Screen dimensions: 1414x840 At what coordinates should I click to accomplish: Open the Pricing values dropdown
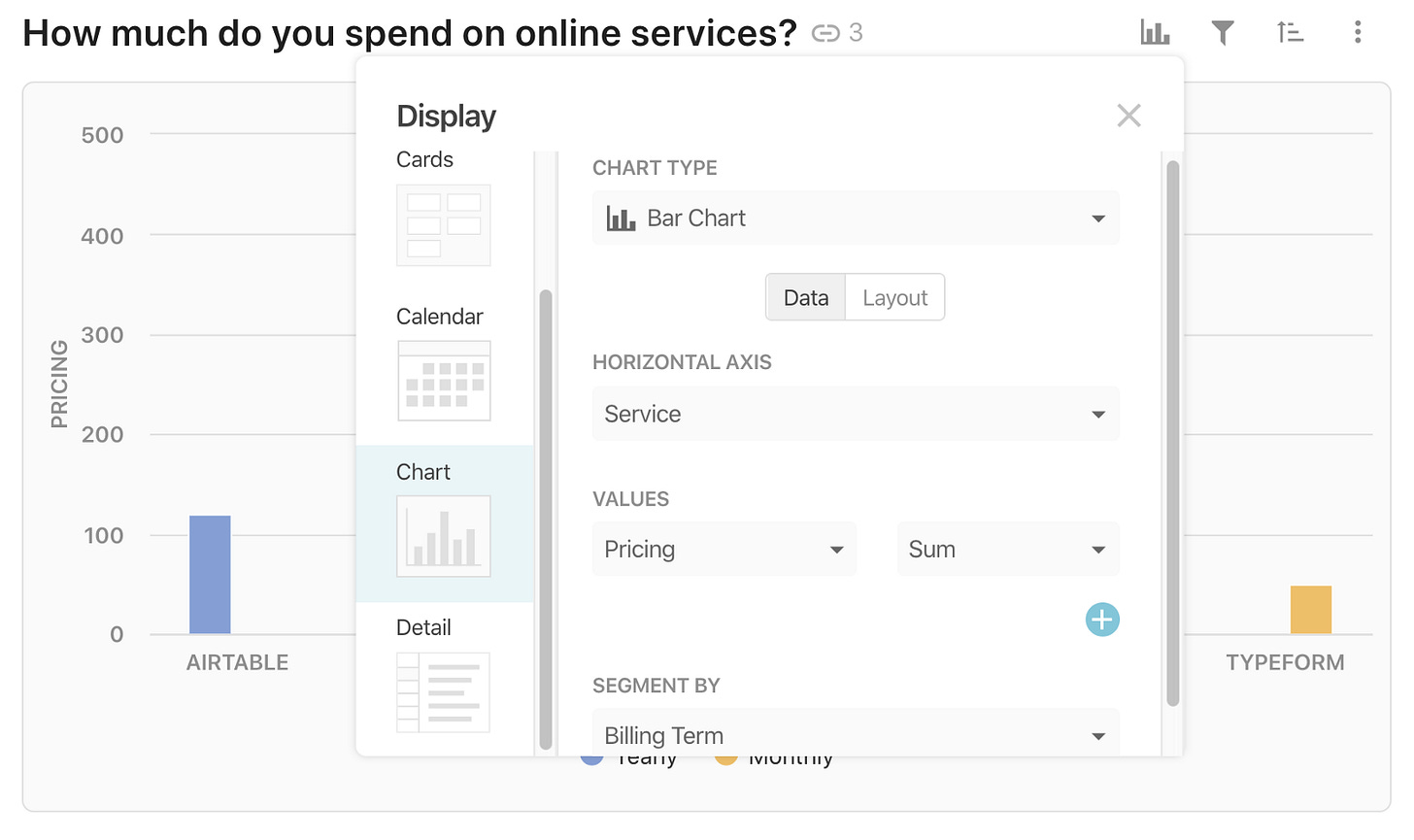coord(724,549)
